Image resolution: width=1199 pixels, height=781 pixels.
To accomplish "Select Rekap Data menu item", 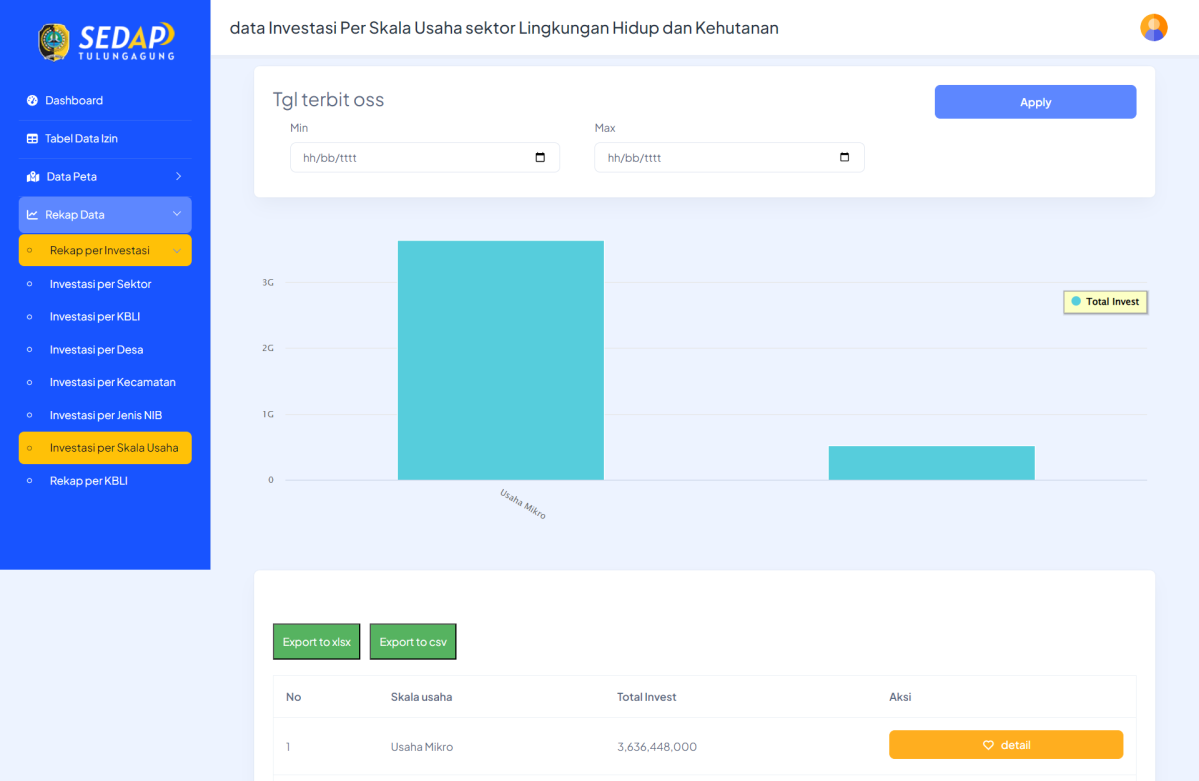I will [x=105, y=215].
